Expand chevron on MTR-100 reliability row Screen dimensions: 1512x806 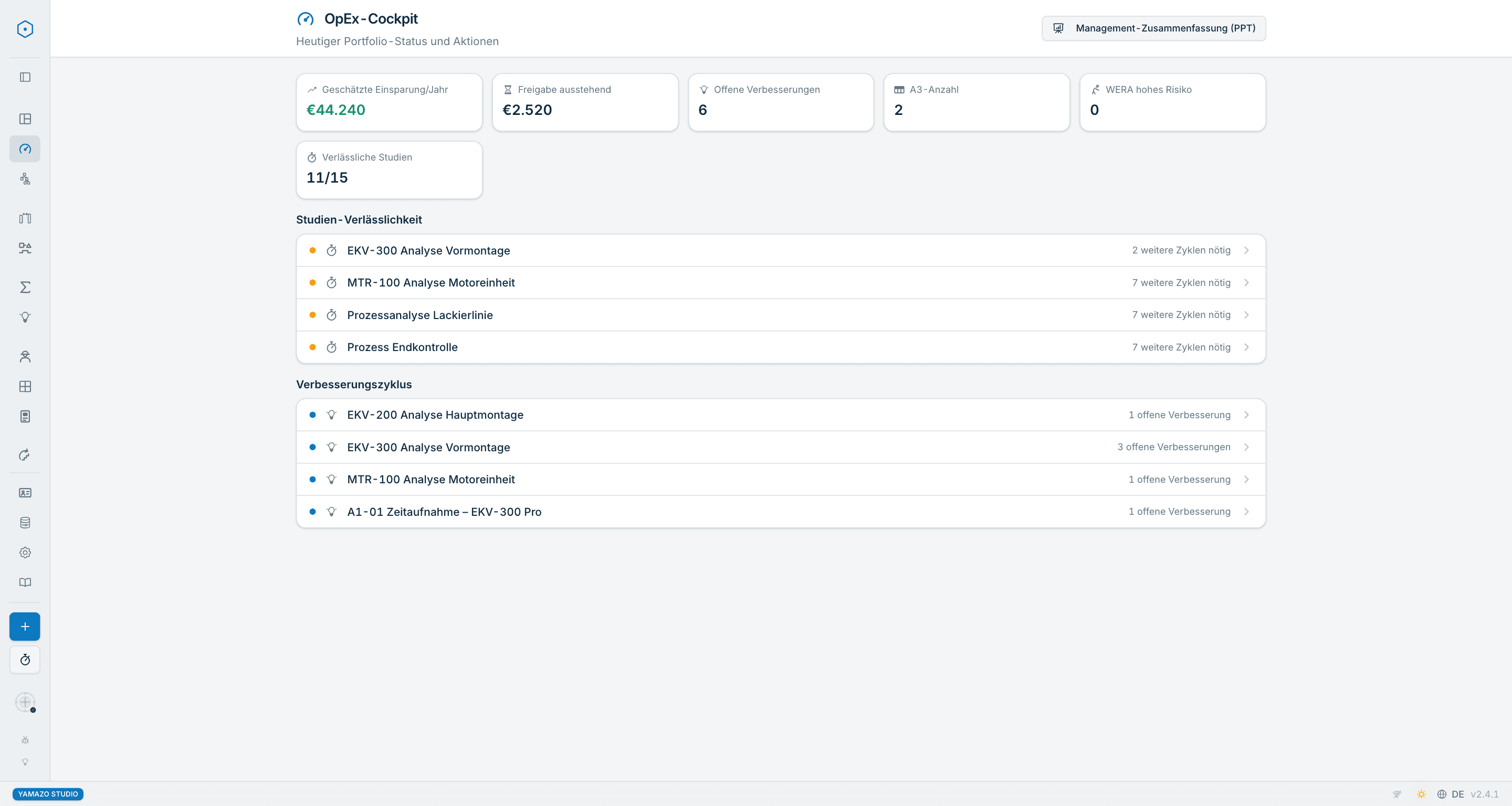tap(1247, 283)
